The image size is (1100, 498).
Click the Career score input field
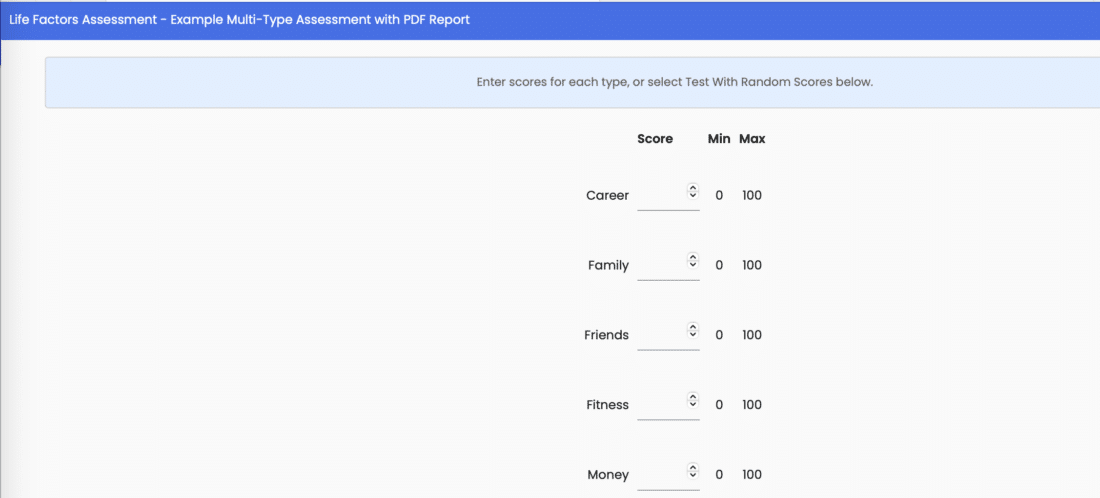coord(668,196)
